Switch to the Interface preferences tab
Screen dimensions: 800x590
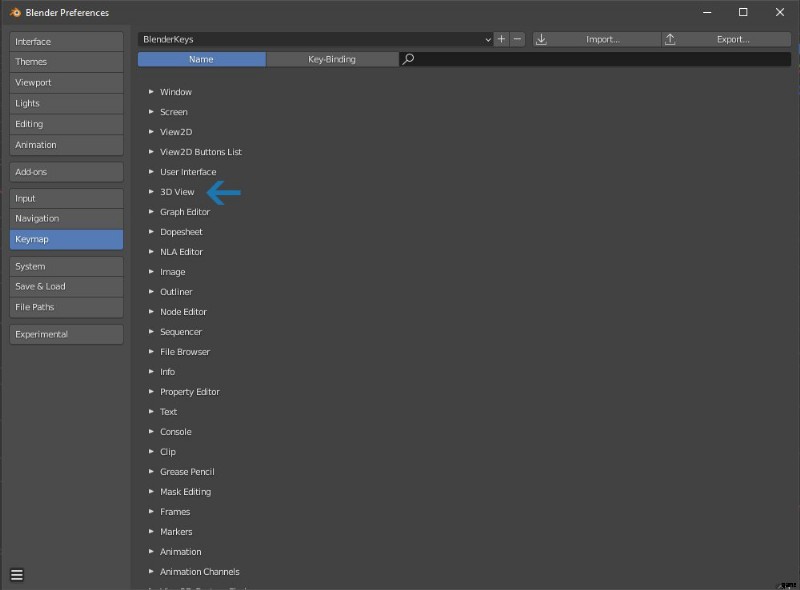[x=66, y=42]
